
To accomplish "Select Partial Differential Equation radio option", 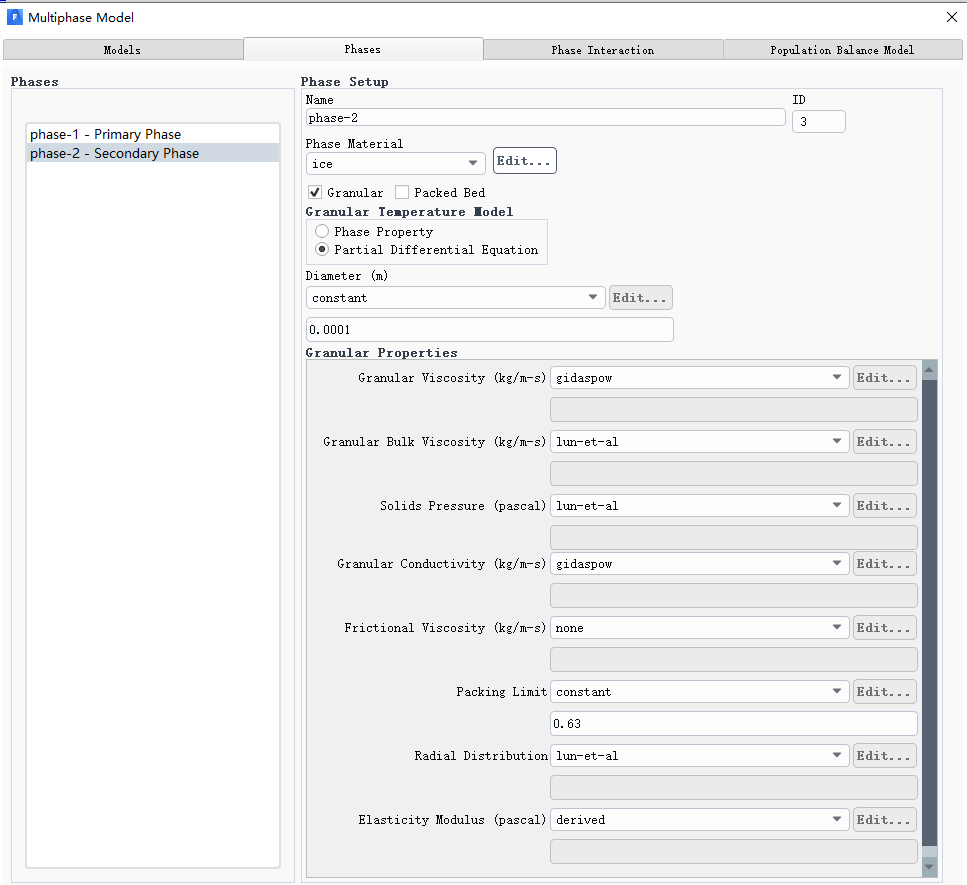I will pyautogui.click(x=323, y=250).
